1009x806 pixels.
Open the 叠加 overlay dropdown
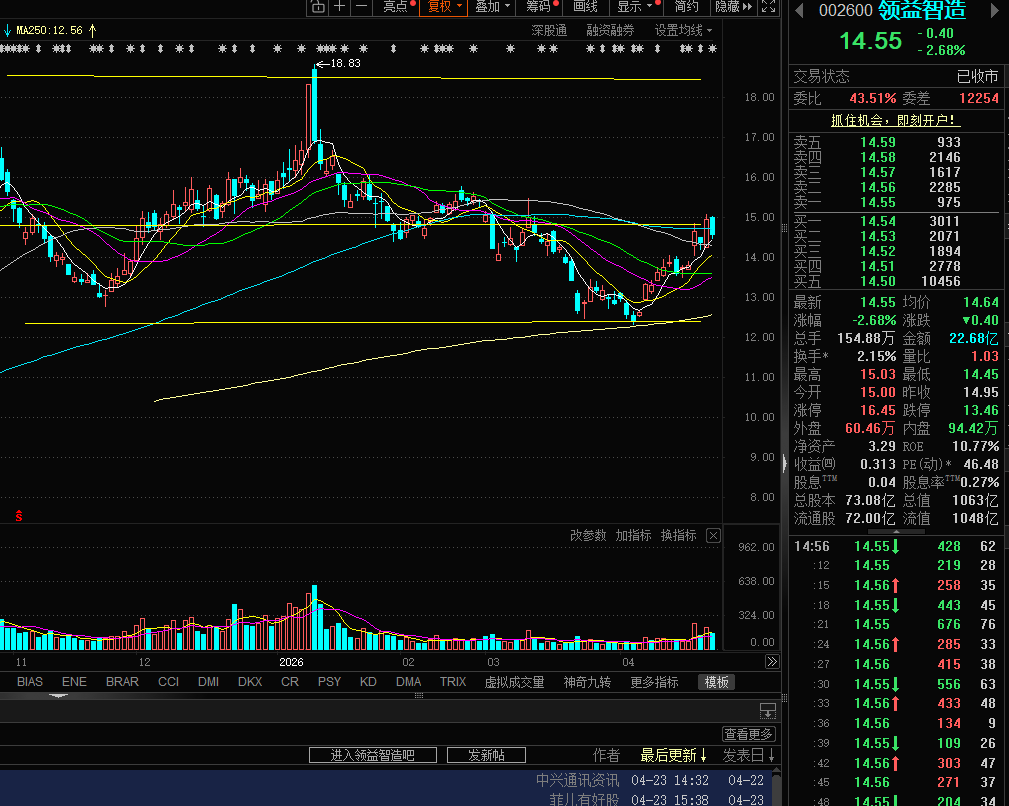click(x=492, y=6)
